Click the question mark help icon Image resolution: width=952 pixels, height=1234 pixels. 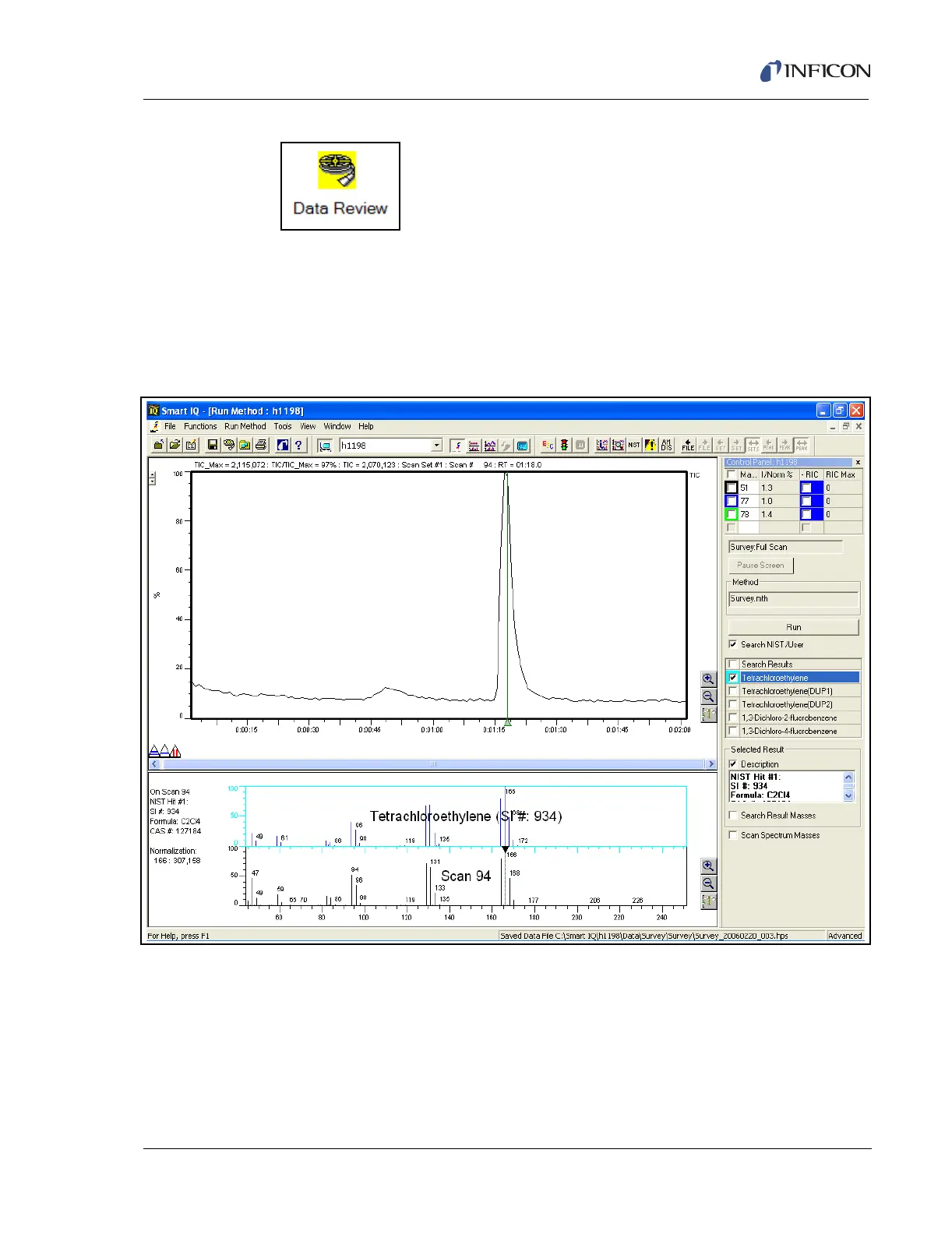(x=298, y=445)
